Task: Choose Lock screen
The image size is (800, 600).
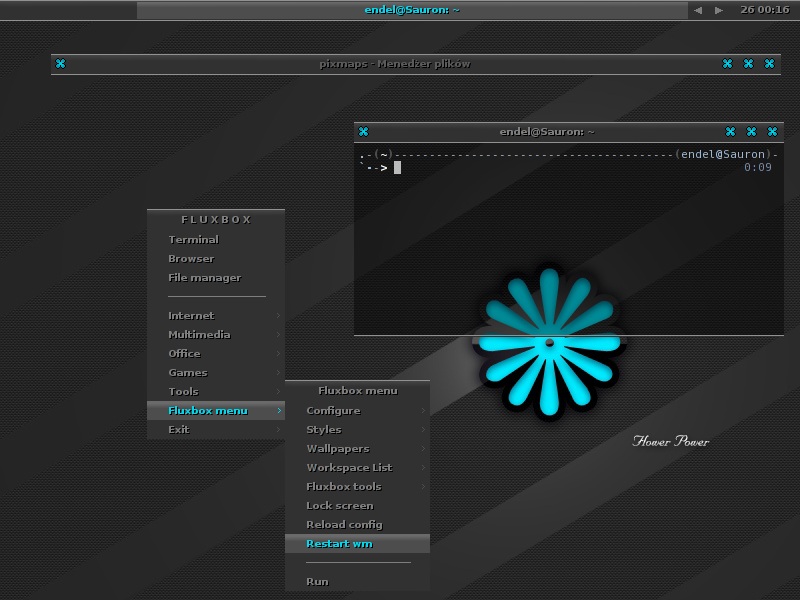Action: point(357,506)
